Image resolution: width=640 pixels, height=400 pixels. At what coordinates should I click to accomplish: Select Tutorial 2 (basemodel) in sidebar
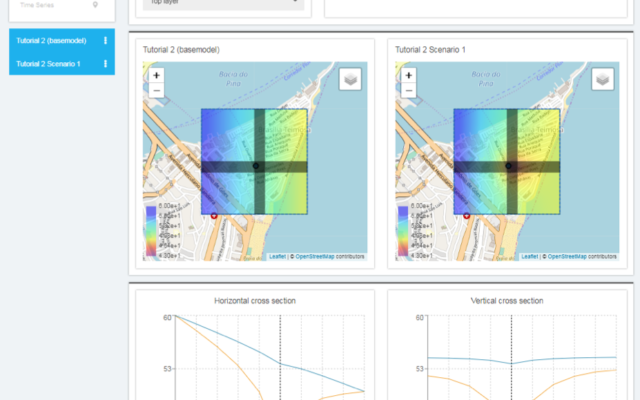pyautogui.click(x=62, y=40)
